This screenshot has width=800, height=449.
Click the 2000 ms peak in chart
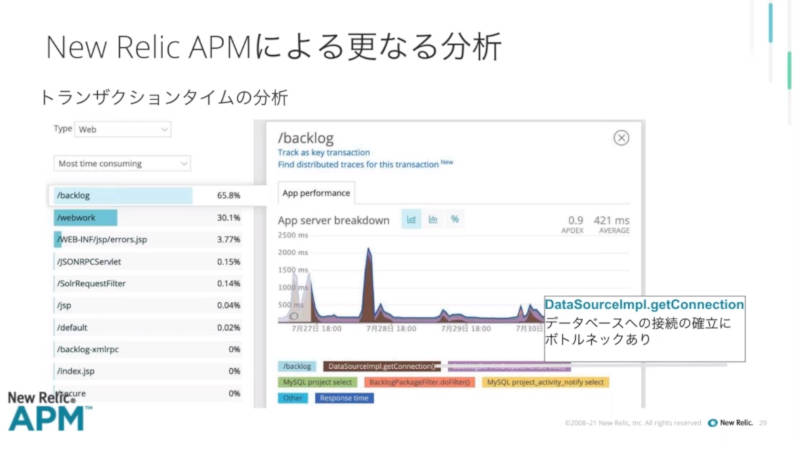click(368, 251)
